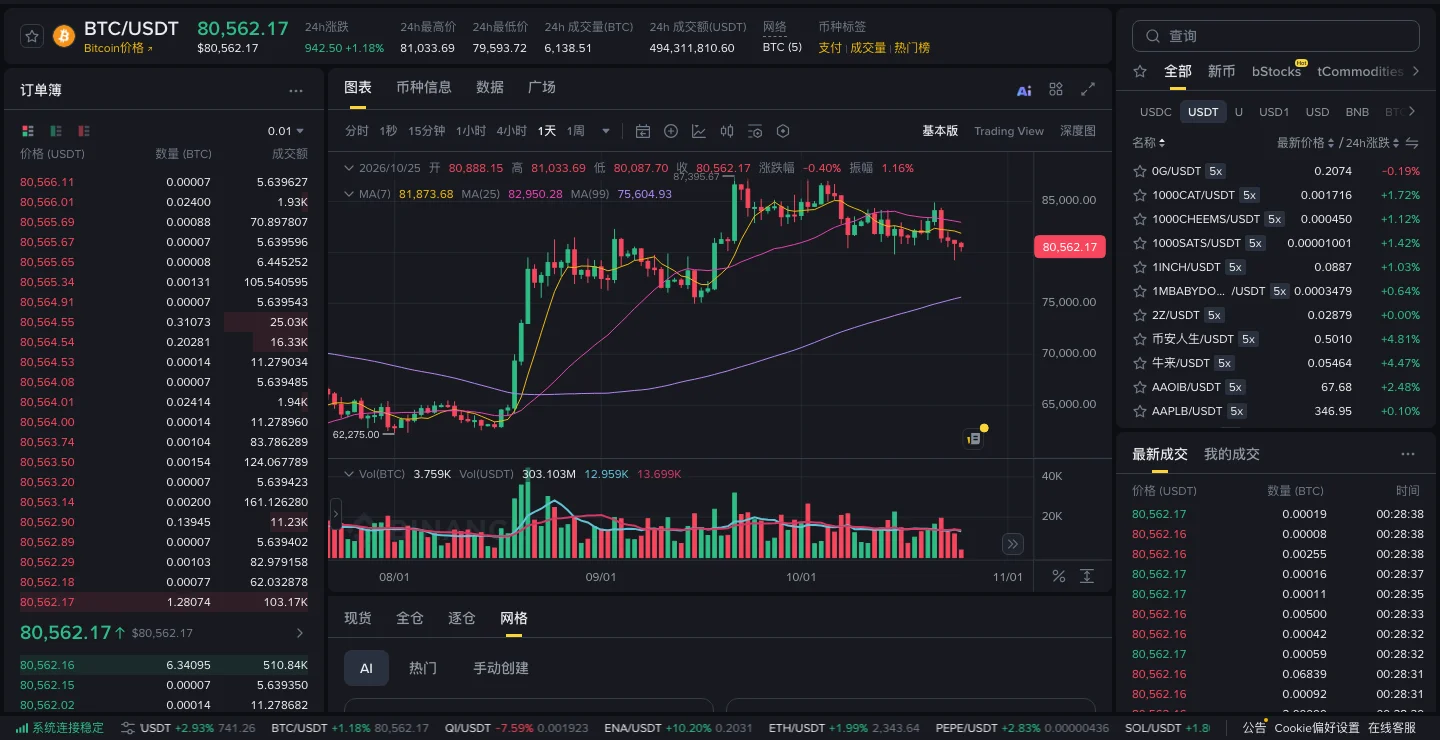This screenshot has height=740, width=1440.
Task: Filter market list by USDC
Action: click(1156, 112)
